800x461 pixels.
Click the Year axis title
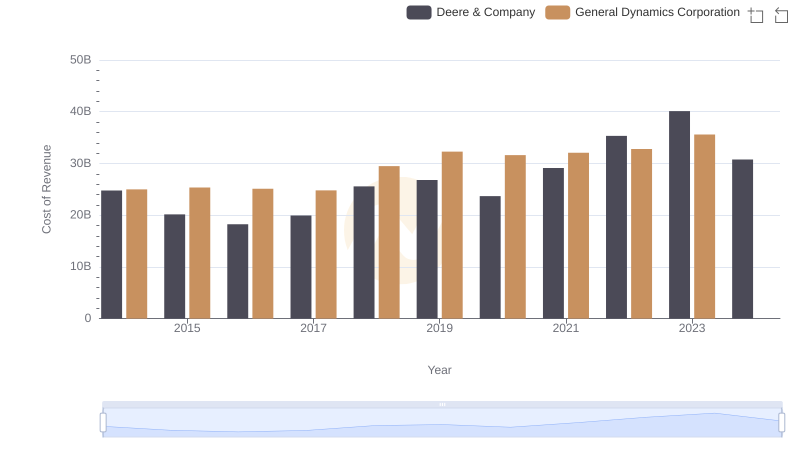[x=439, y=370]
